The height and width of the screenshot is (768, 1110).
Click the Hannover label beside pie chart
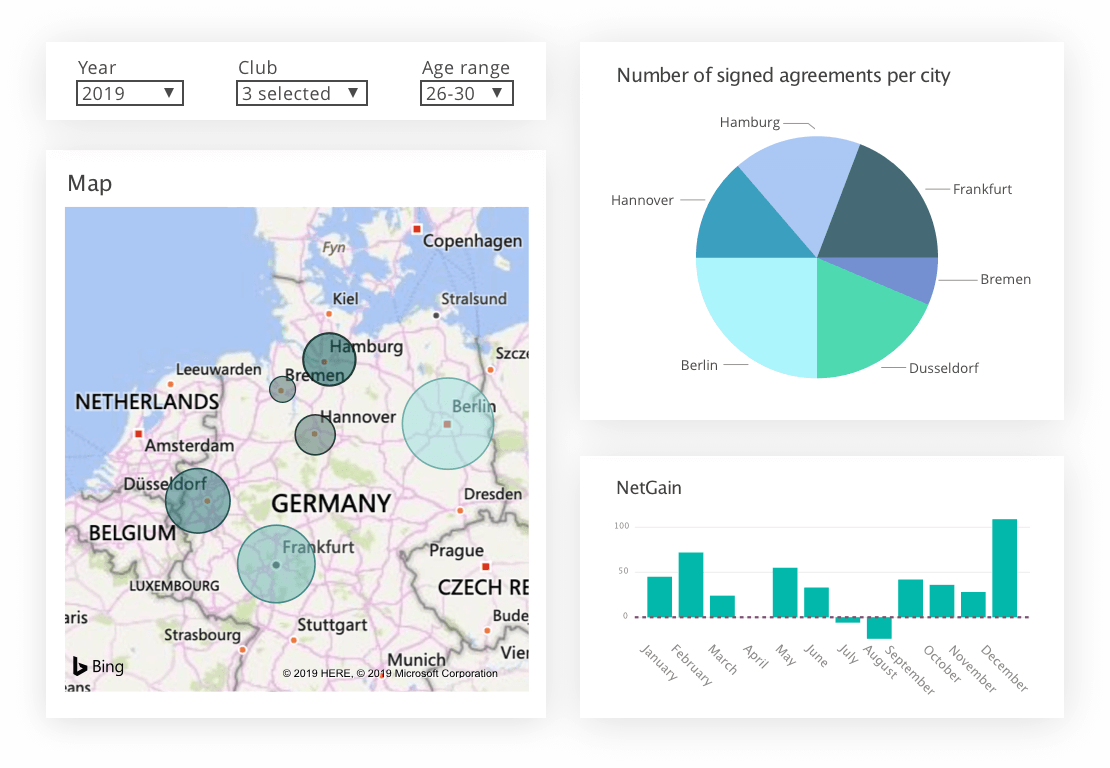click(642, 200)
